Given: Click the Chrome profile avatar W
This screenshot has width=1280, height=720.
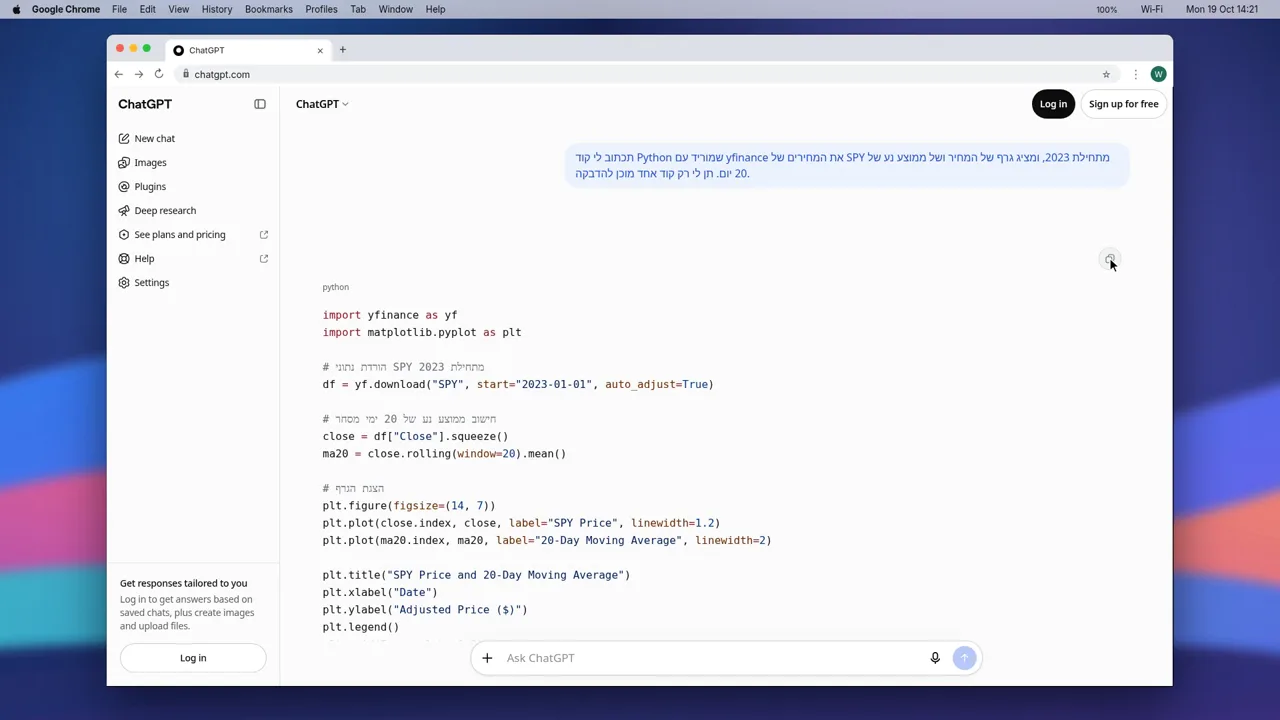Looking at the screenshot, I should click(1158, 74).
